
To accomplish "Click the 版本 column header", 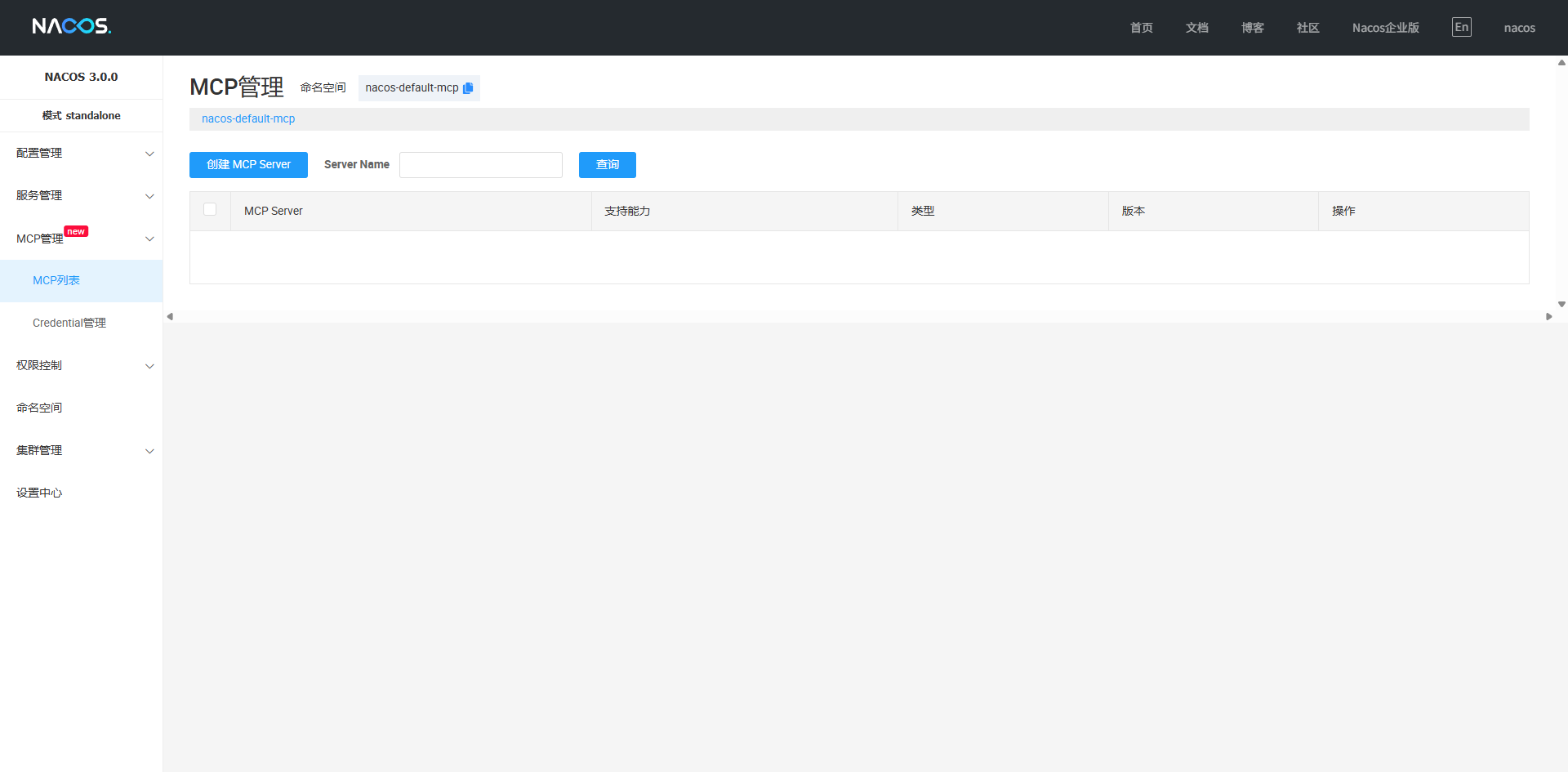I will point(1214,211).
